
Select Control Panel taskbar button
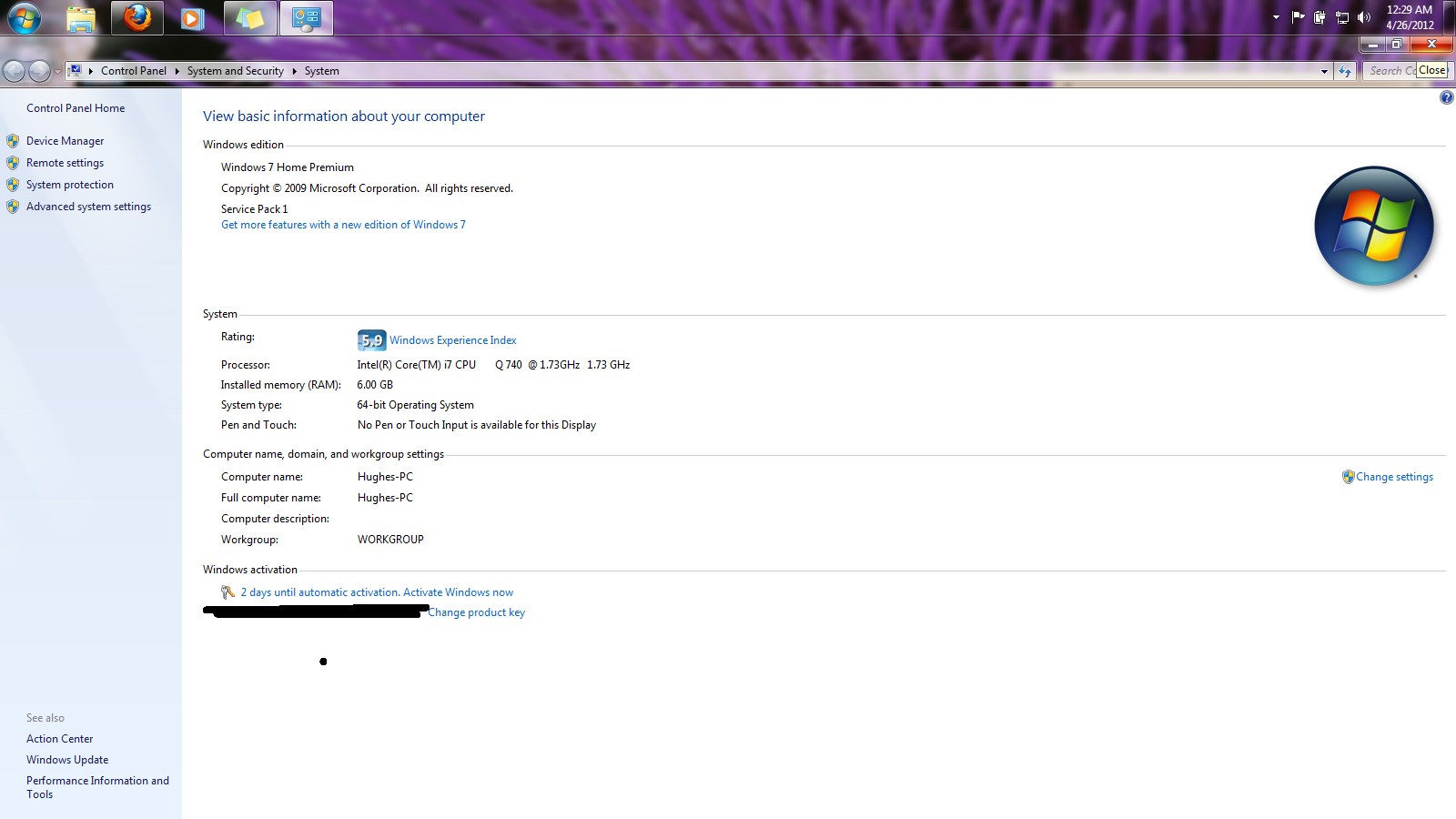tap(307, 18)
